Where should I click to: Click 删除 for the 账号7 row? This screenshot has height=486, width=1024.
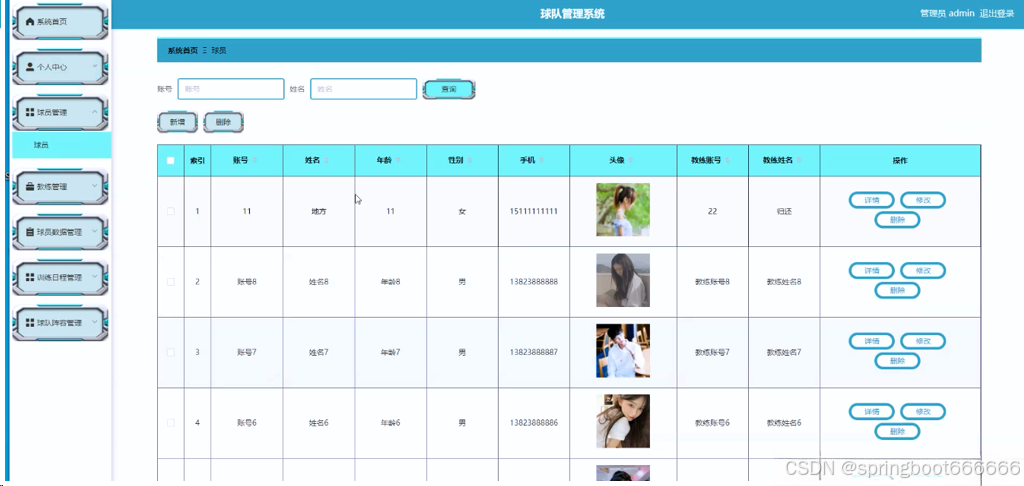point(897,361)
